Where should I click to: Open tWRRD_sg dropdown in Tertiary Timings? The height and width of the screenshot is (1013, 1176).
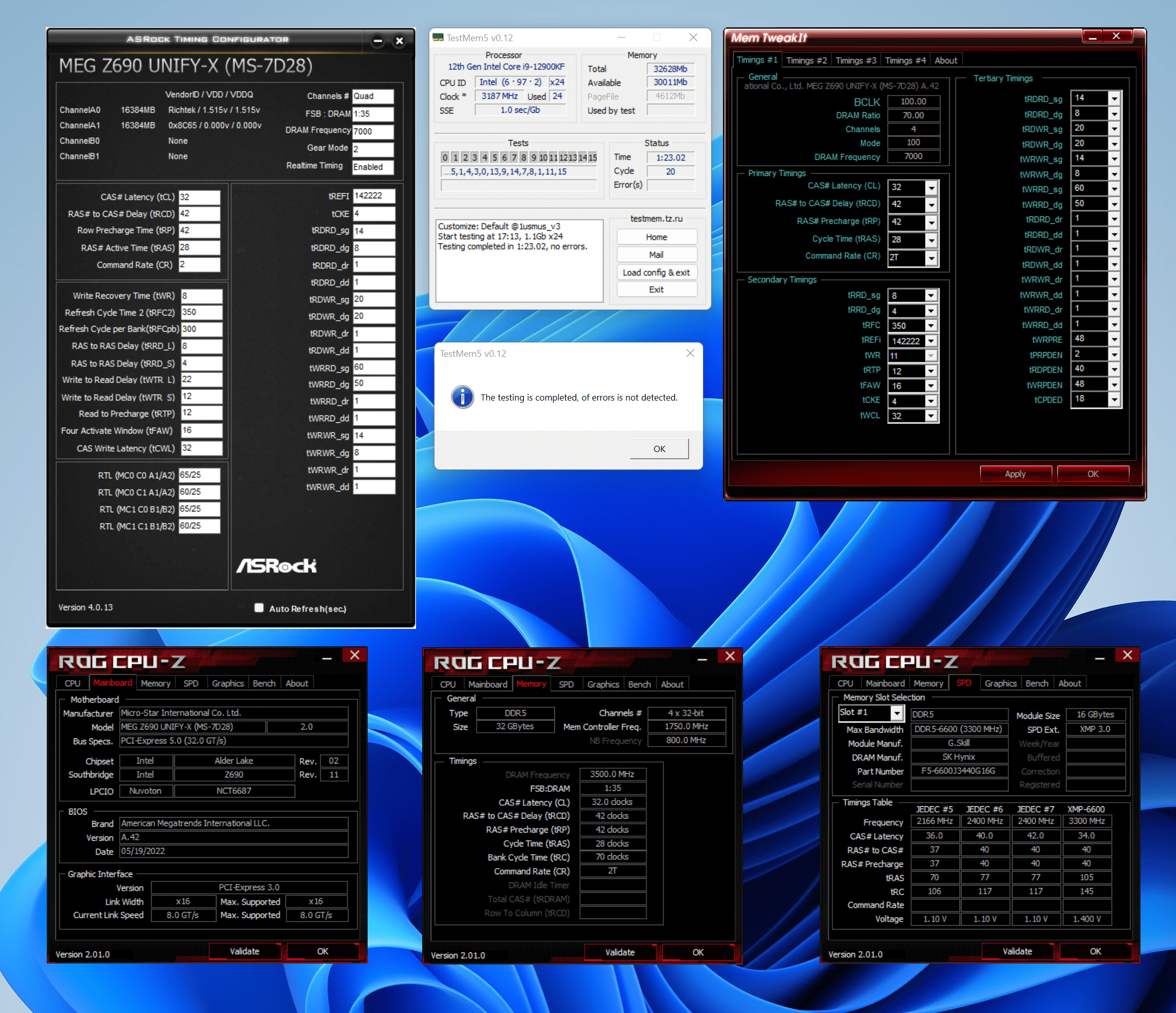pos(1115,189)
